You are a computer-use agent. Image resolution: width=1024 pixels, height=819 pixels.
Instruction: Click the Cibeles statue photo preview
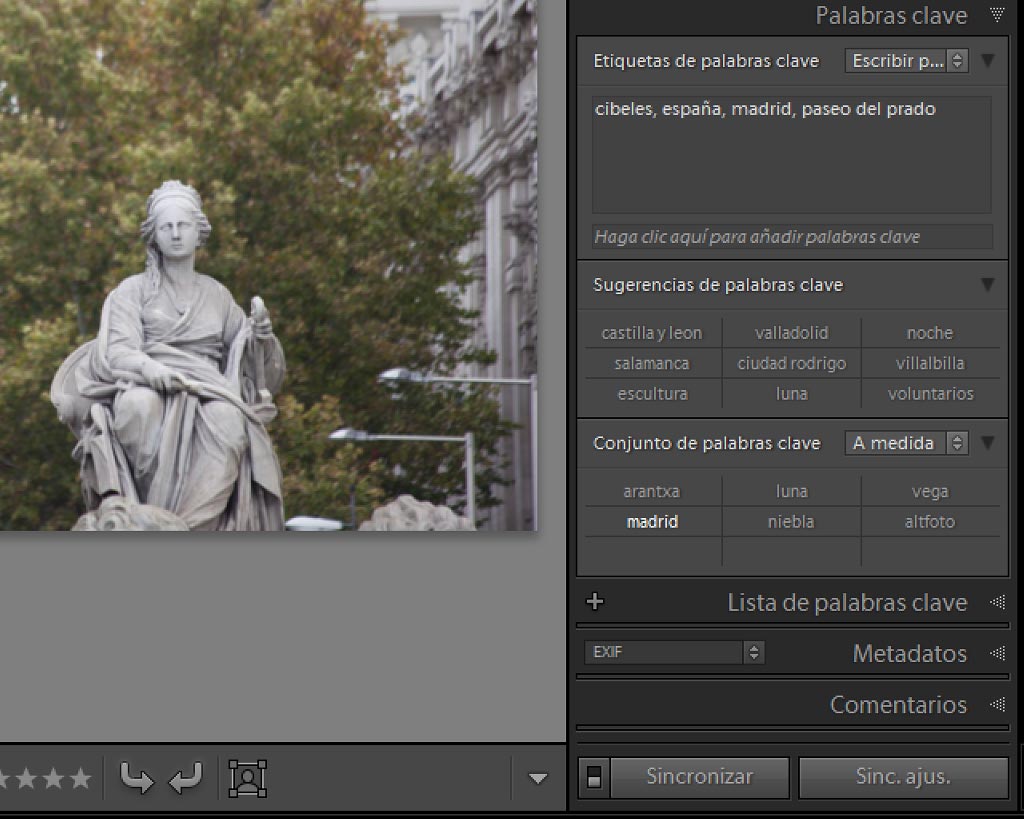268,265
